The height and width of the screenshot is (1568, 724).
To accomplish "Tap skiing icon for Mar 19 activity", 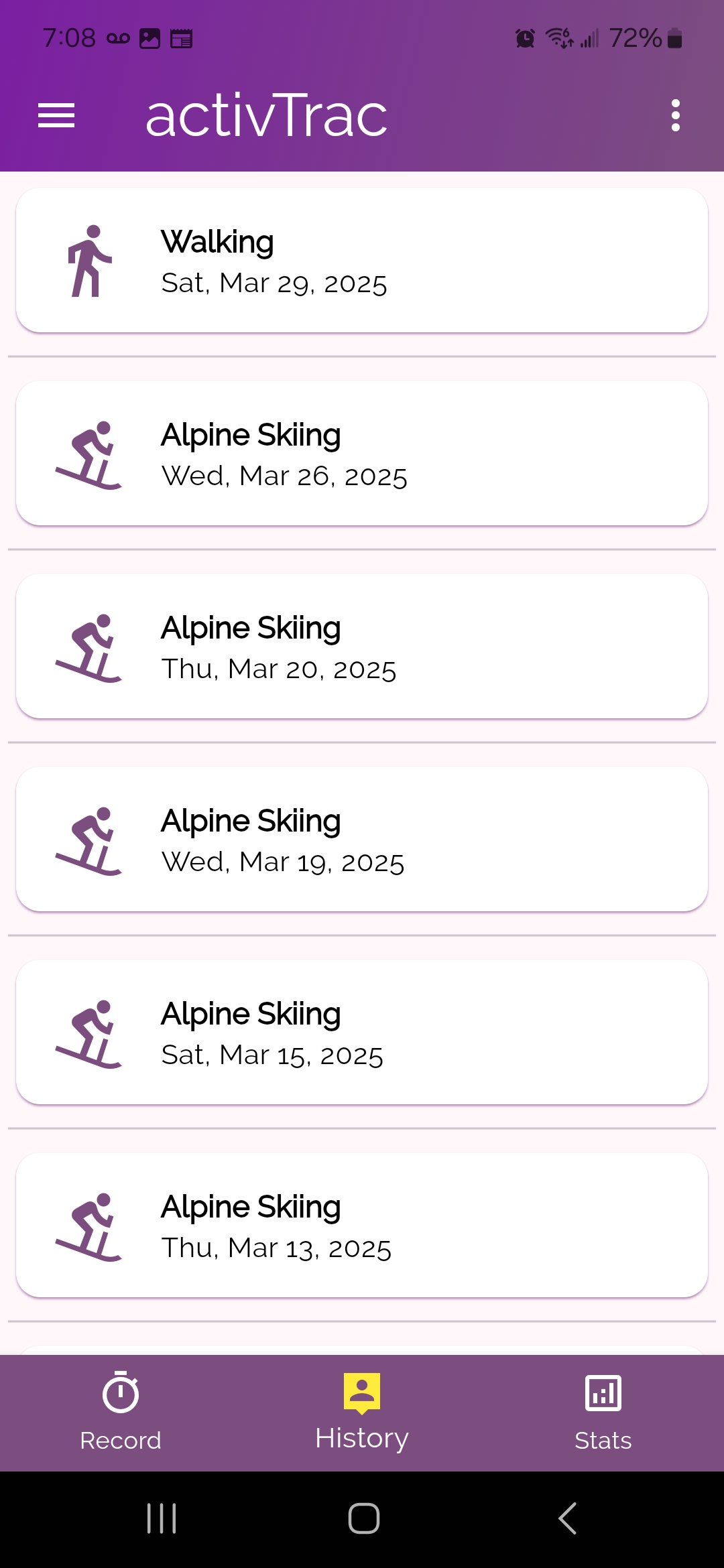I will tap(88, 840).
